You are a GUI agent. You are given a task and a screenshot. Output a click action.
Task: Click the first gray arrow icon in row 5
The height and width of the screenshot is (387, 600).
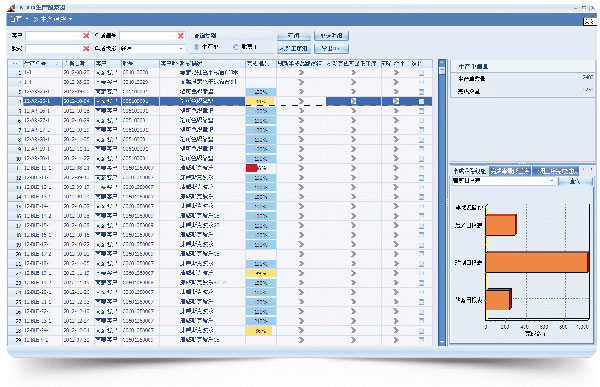(x=301, y=111)
